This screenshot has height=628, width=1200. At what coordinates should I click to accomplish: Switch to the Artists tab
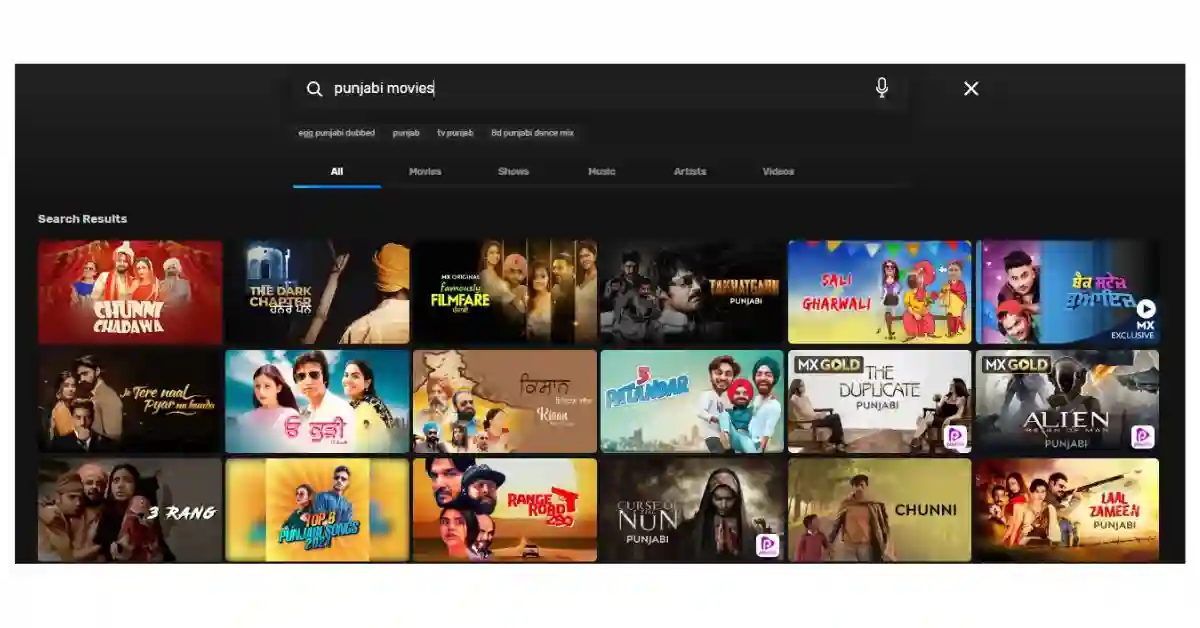(690, 171)
